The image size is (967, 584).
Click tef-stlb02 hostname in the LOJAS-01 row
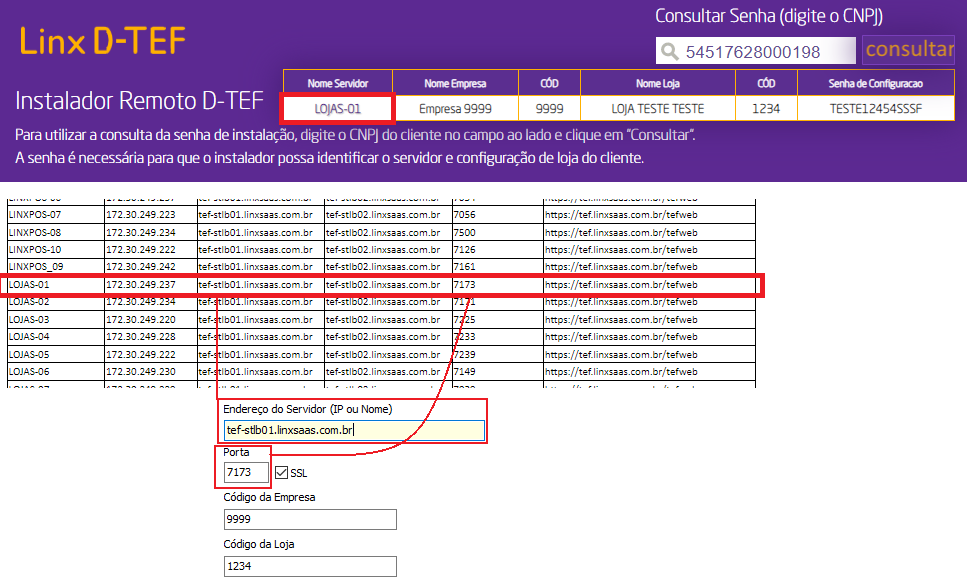(383, 285)
